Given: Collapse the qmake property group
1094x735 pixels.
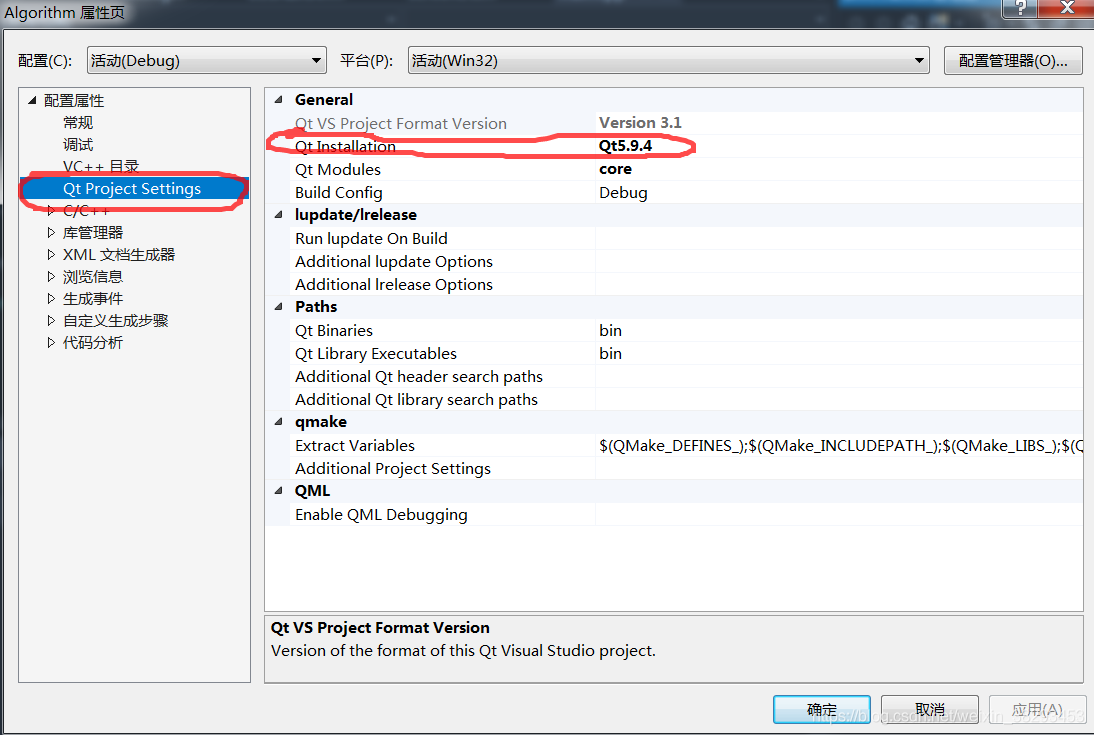Looking at the screenshot, I should point(279,422).
